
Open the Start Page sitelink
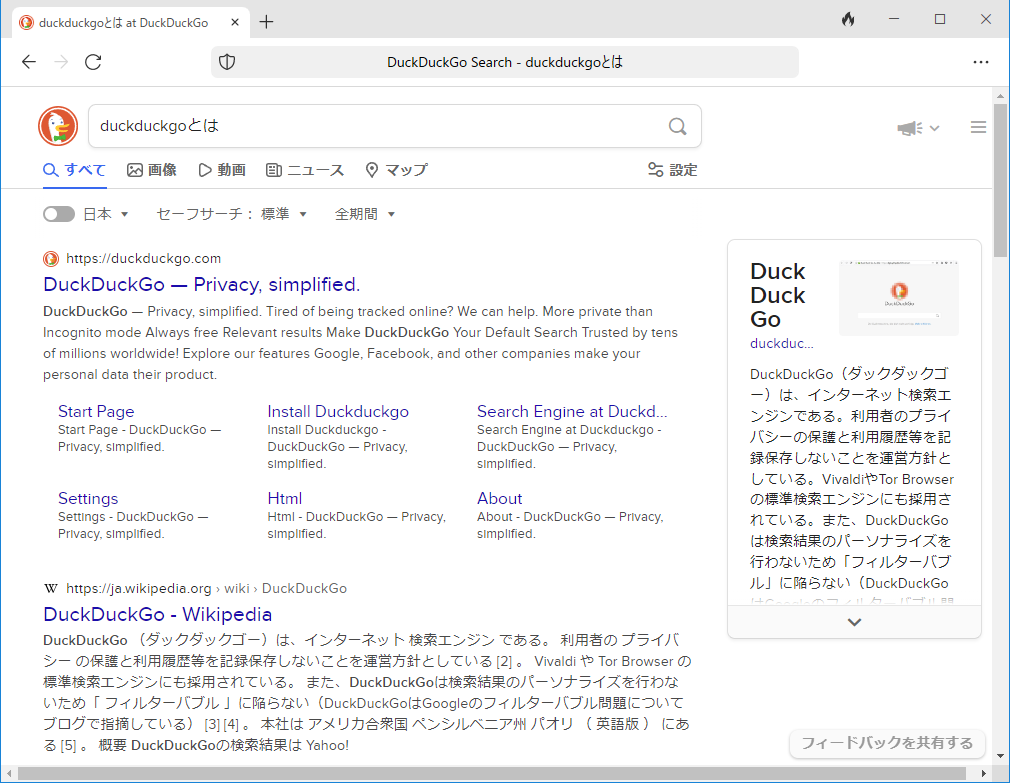point(96,411)
